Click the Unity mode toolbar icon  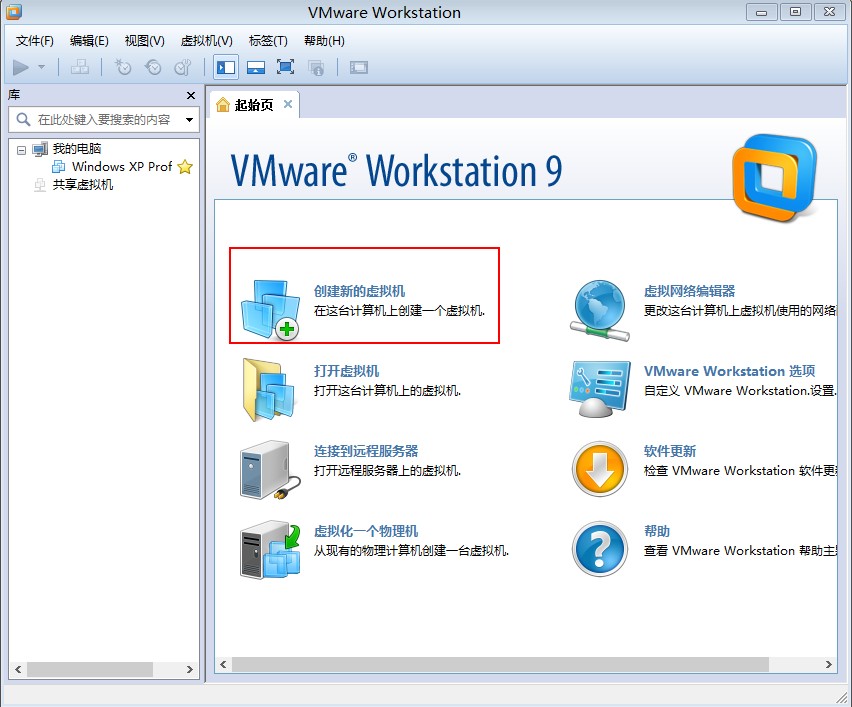pos(316,67)
